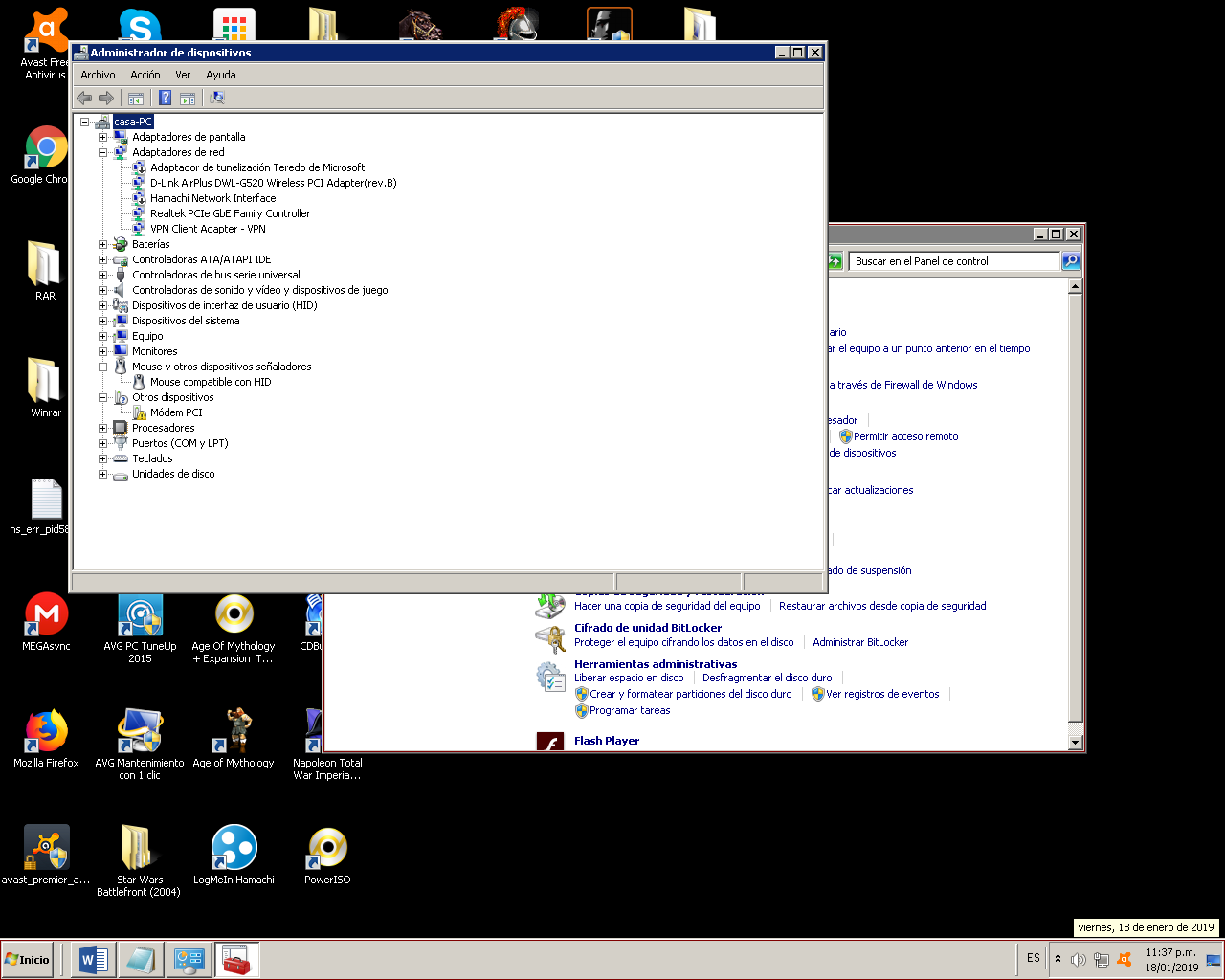Collapse Adaptadores de red
This screenshot has width=1225, height=980.
(x=103, y=152)
